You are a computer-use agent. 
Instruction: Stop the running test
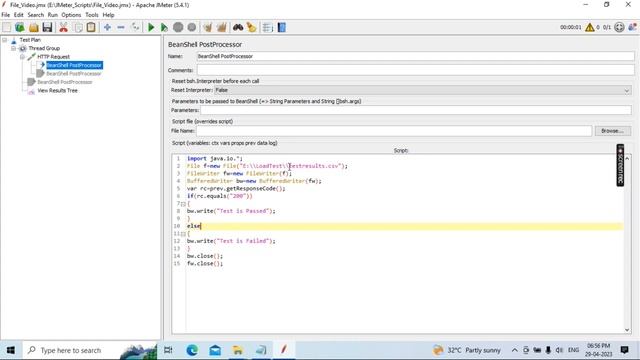178,27
